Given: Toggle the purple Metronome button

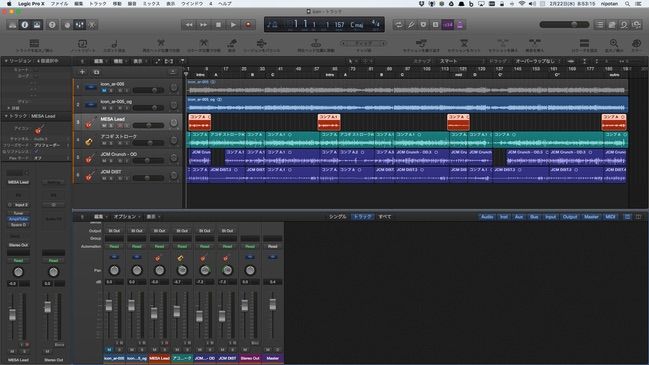Looking at the screenshot, I should [460, 25].
